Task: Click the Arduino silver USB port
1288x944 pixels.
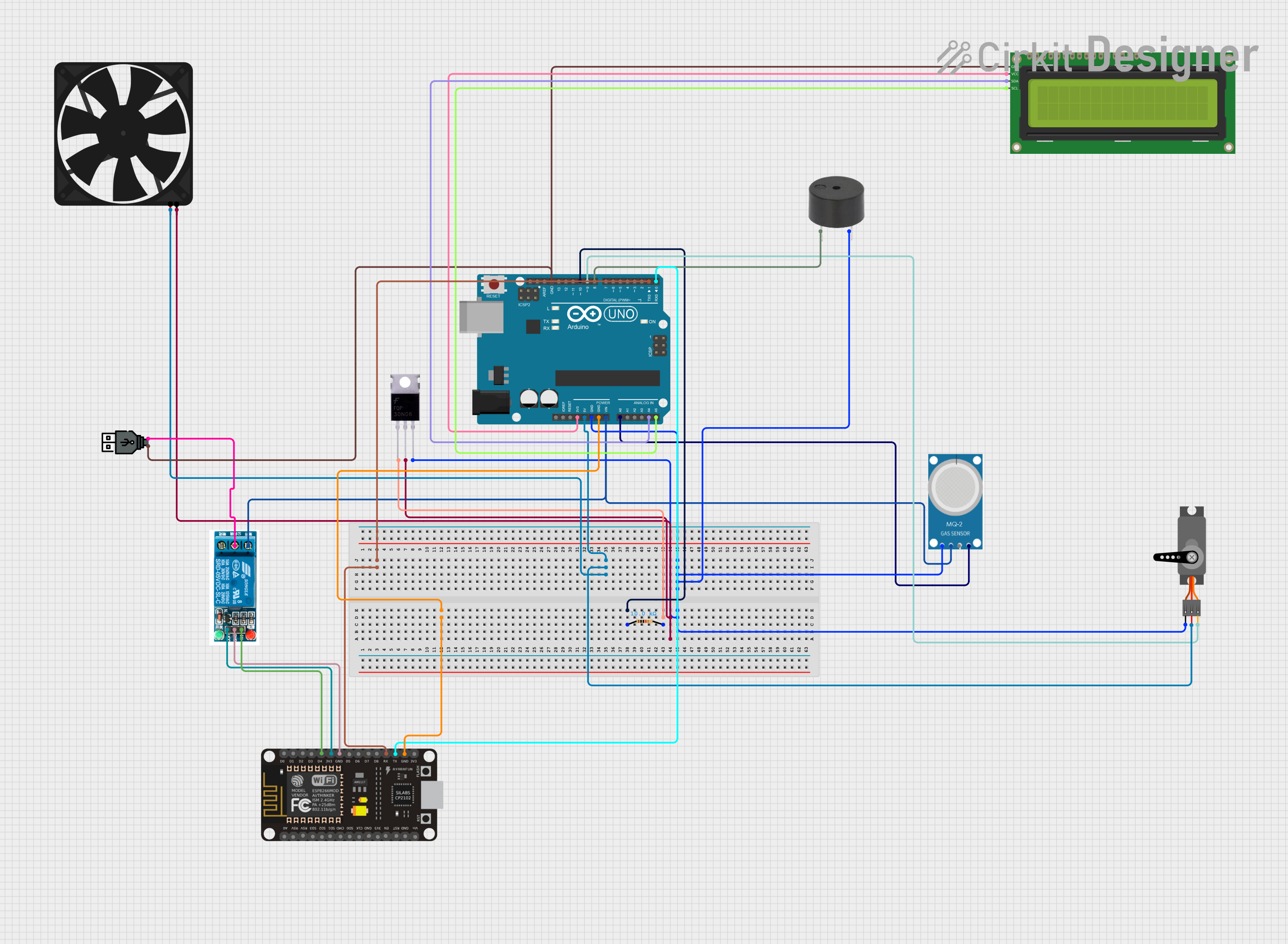Action: (x=481, y=316)
